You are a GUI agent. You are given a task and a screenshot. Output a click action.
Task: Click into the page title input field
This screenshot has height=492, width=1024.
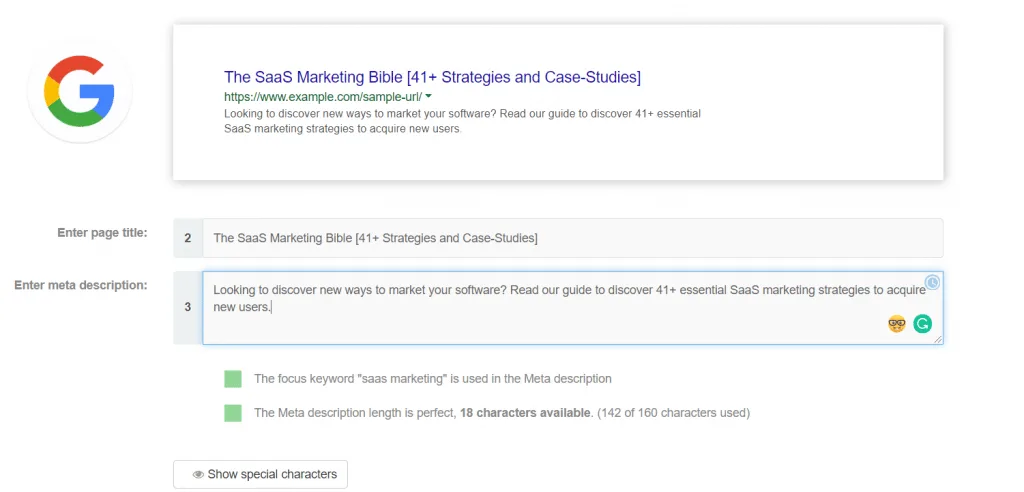click(573, 238)
